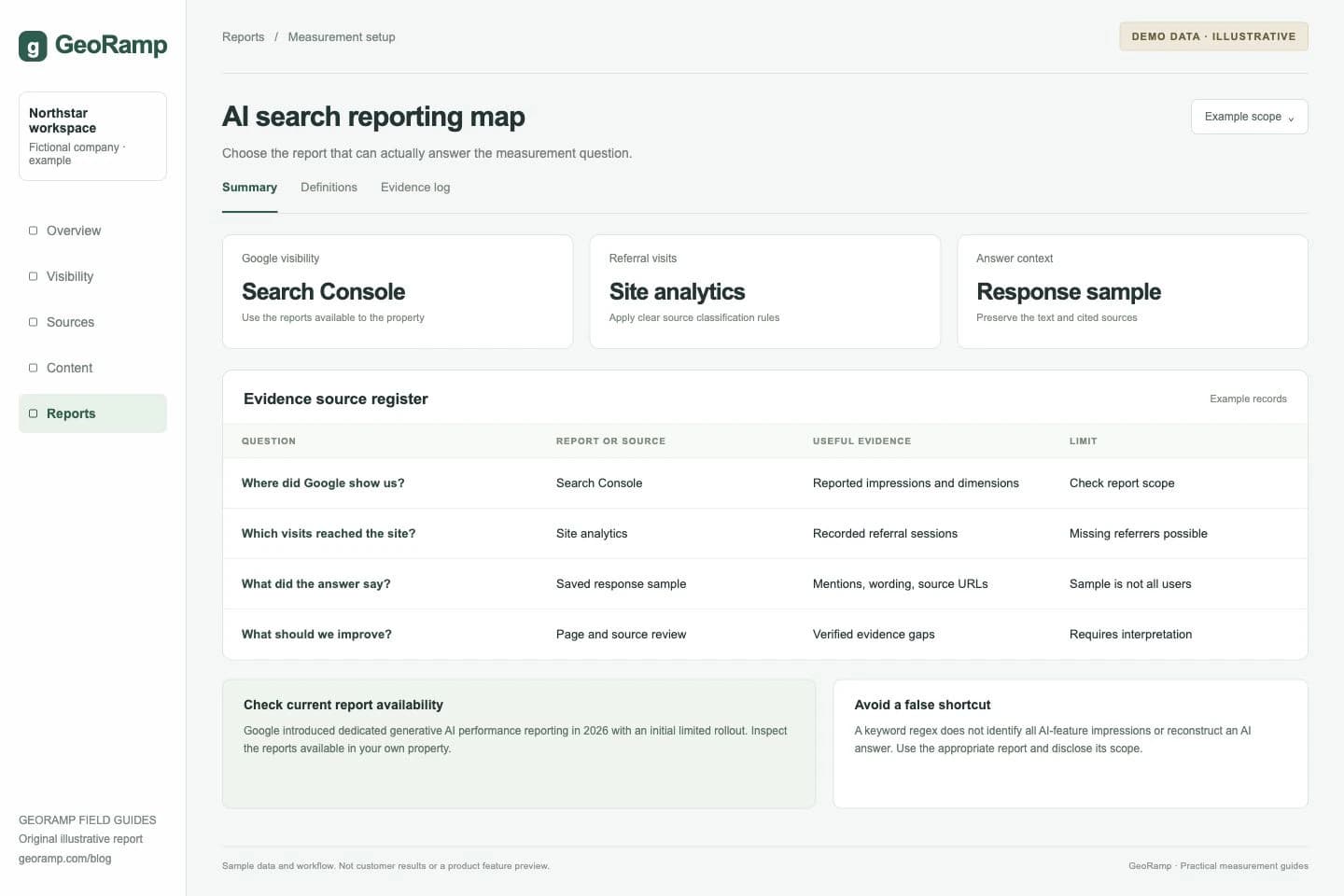Click 'Mentions, wording, source URLs' cell
1344x896 pixels.
pos(900,584)
